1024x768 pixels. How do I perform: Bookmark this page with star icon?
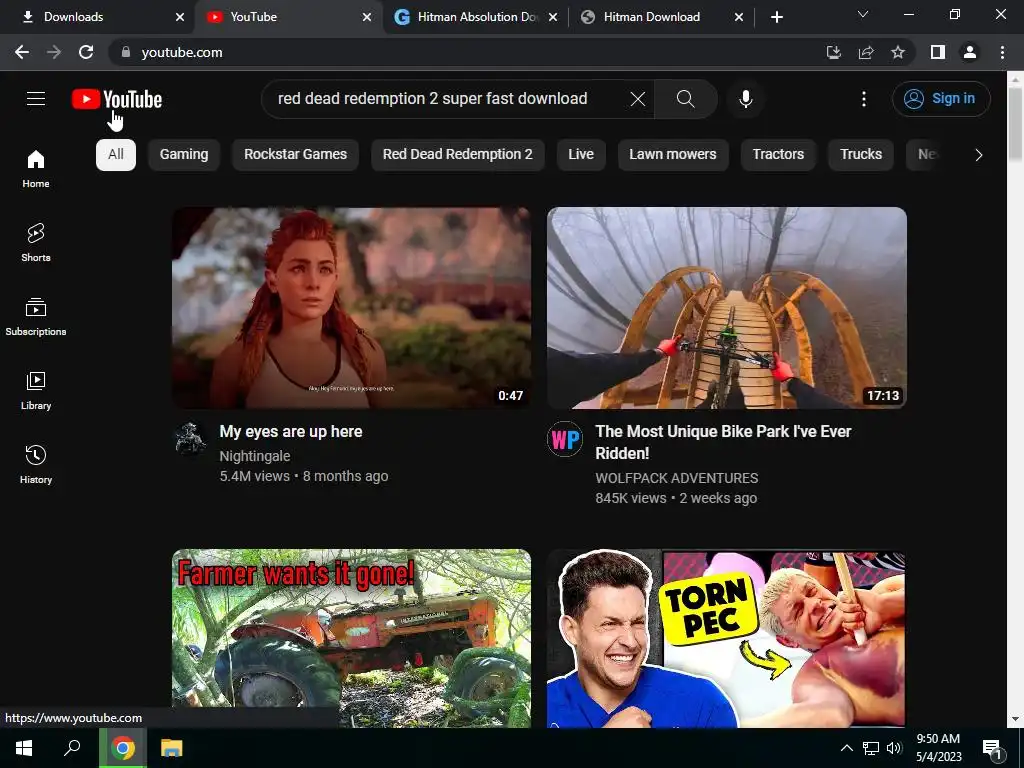[898, 52]
